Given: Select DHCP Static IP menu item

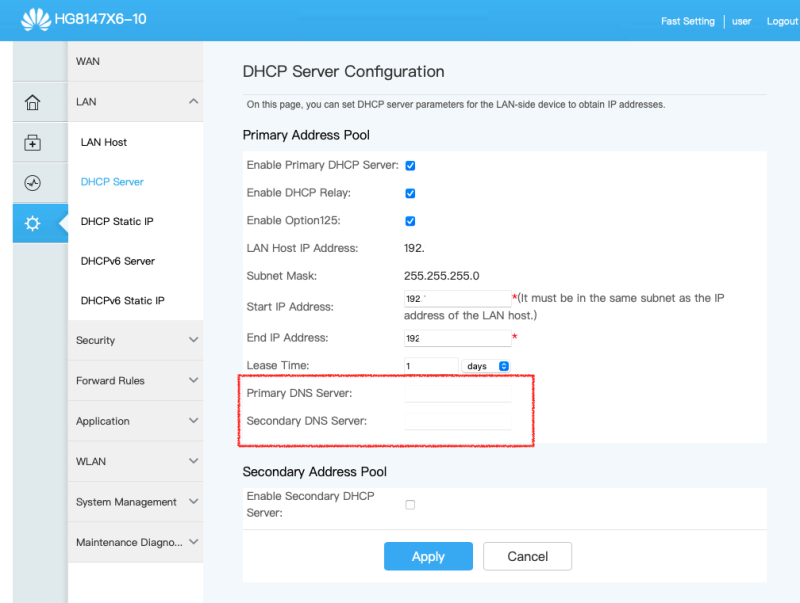Looking at the screenshot, I should (116, 222).
